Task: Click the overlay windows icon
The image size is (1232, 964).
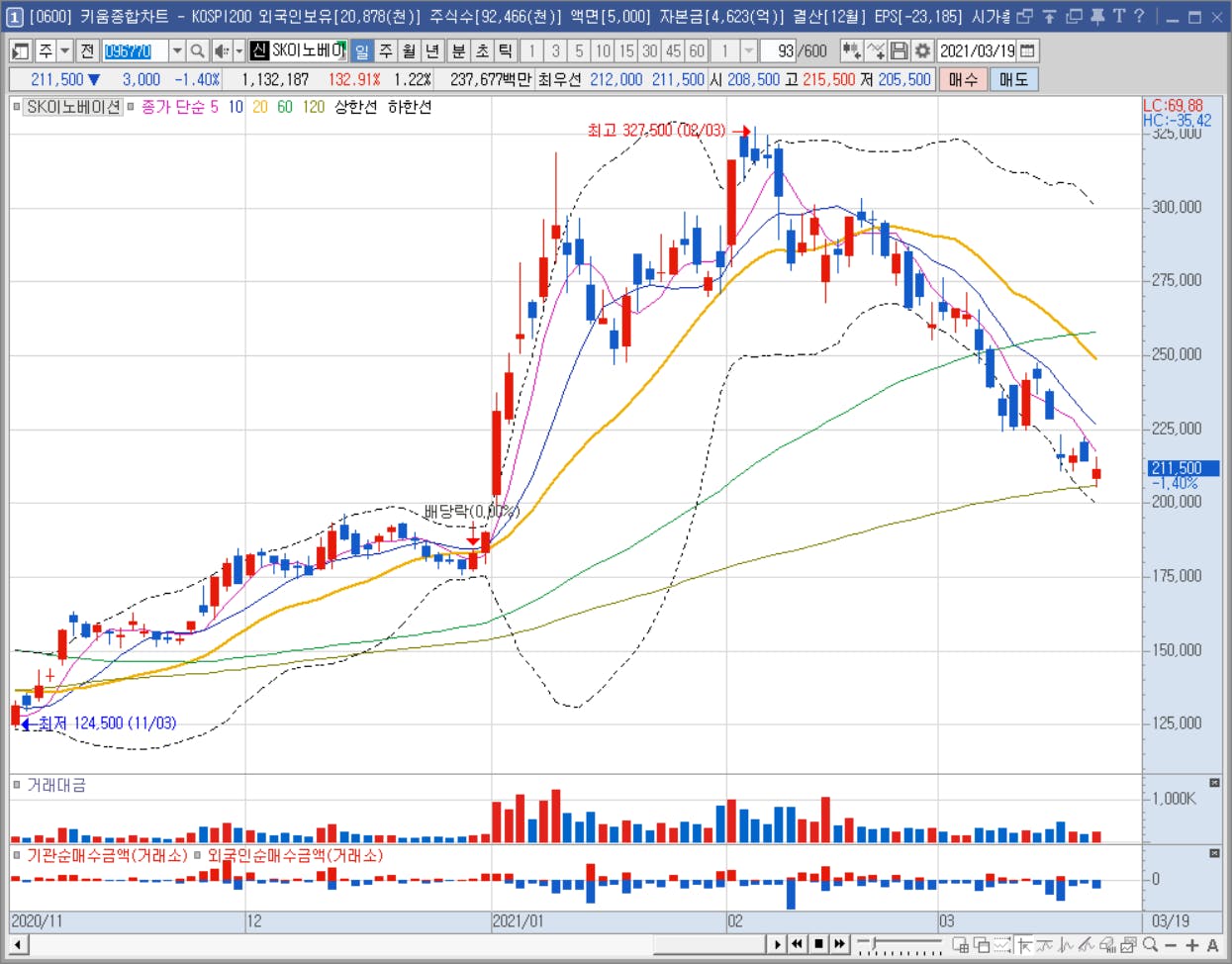Action: coord(981,945)
